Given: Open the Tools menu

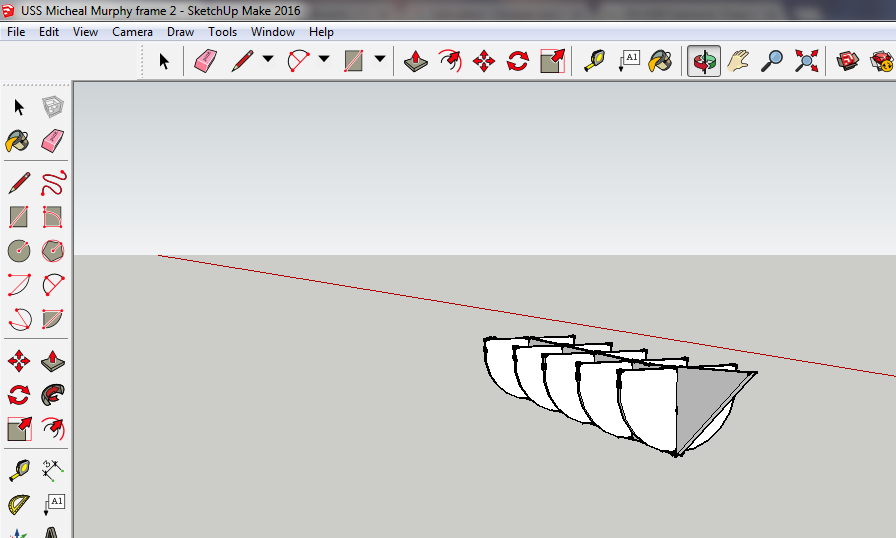Looking at the screenshot, I should click(x=222, y=32).
